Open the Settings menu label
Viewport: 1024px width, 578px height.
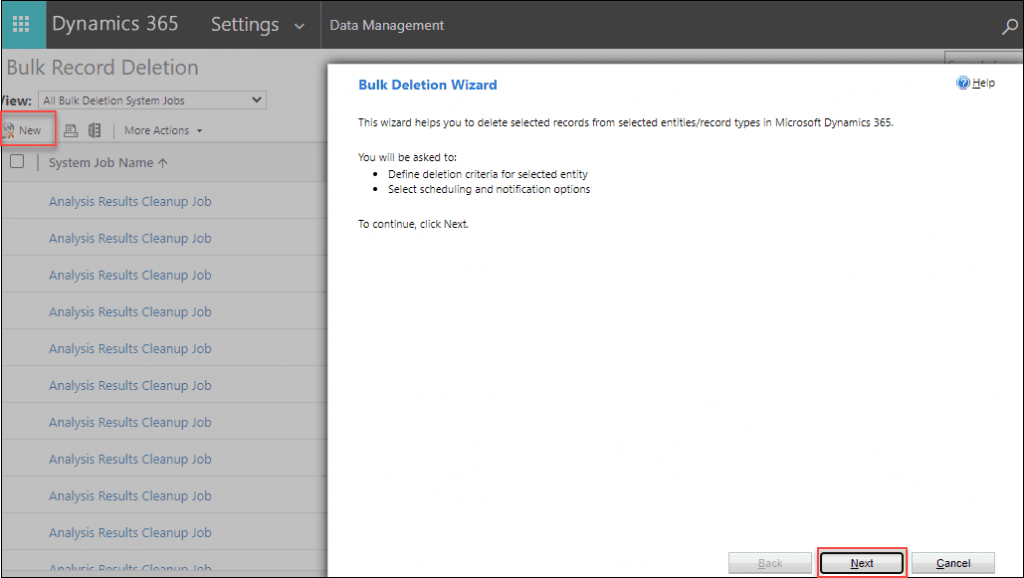[x=245, y=25]
